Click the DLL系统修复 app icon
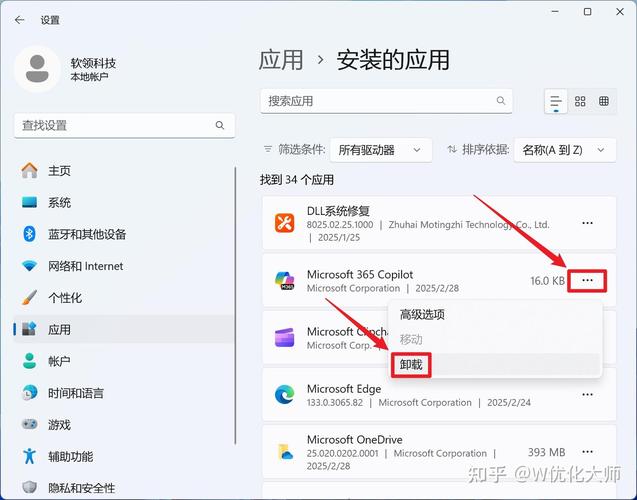 pyautogui.click(x=284, y=223)
